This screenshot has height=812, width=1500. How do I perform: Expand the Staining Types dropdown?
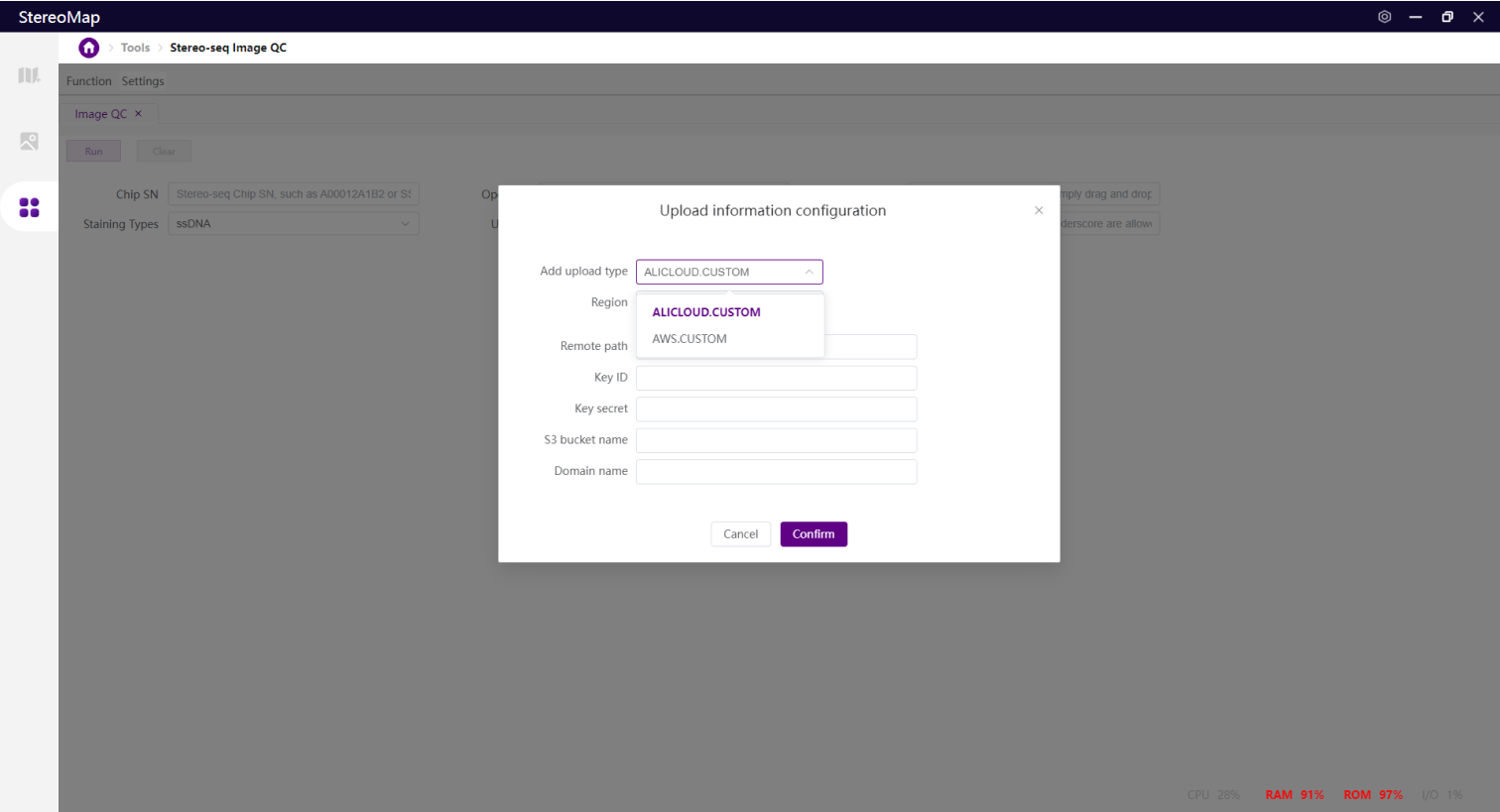[x=294, y=224]
